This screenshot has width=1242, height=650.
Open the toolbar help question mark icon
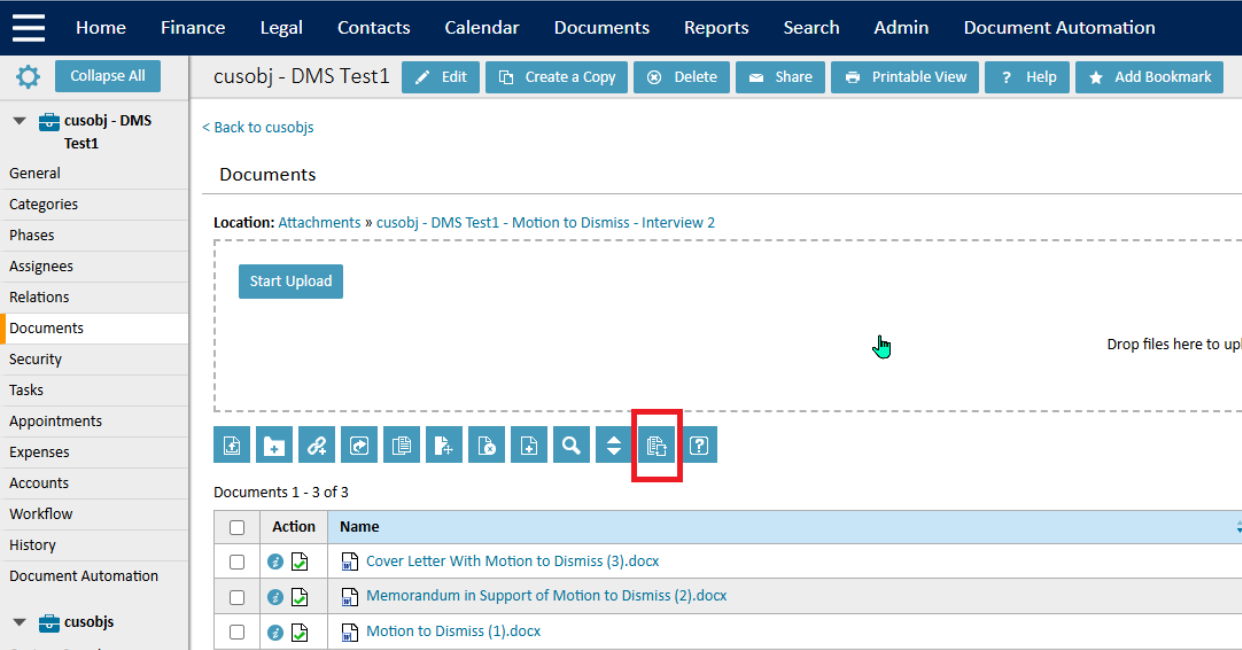[x=699, y=444]
